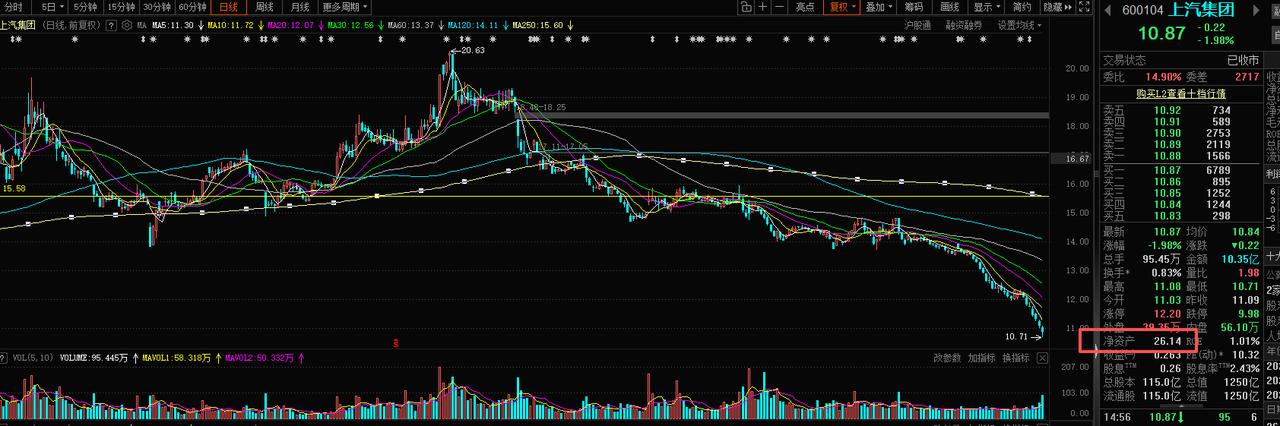This screenshot has width=1280, height=426.
Task: Toggle the 沪股通 marker
Action: (x=916, y=24)
